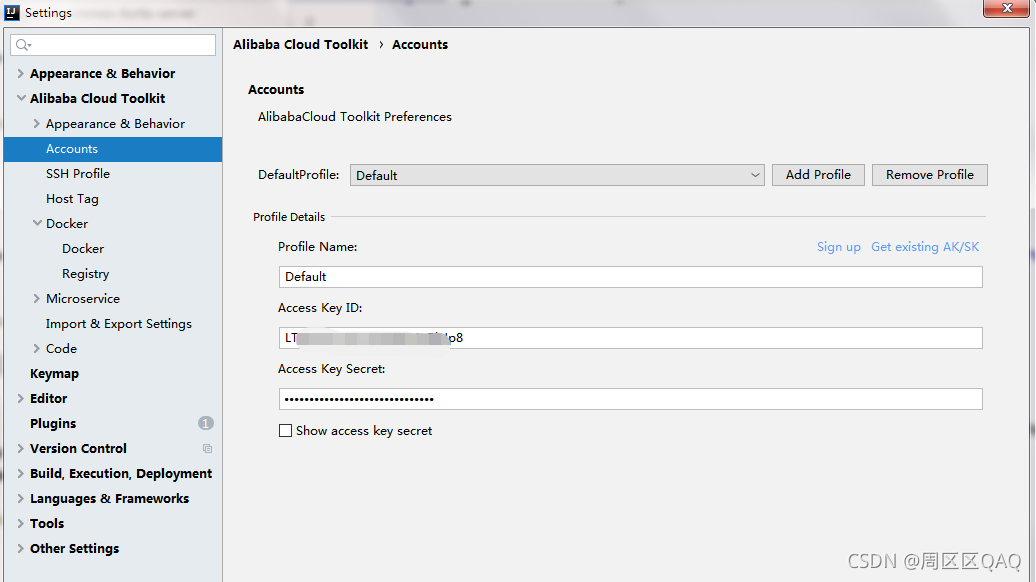Select Docker child item under Docker
Image resolution: width=1036 pixels, height=582 pixels.
pyautogui.click(x=83, y=248)
